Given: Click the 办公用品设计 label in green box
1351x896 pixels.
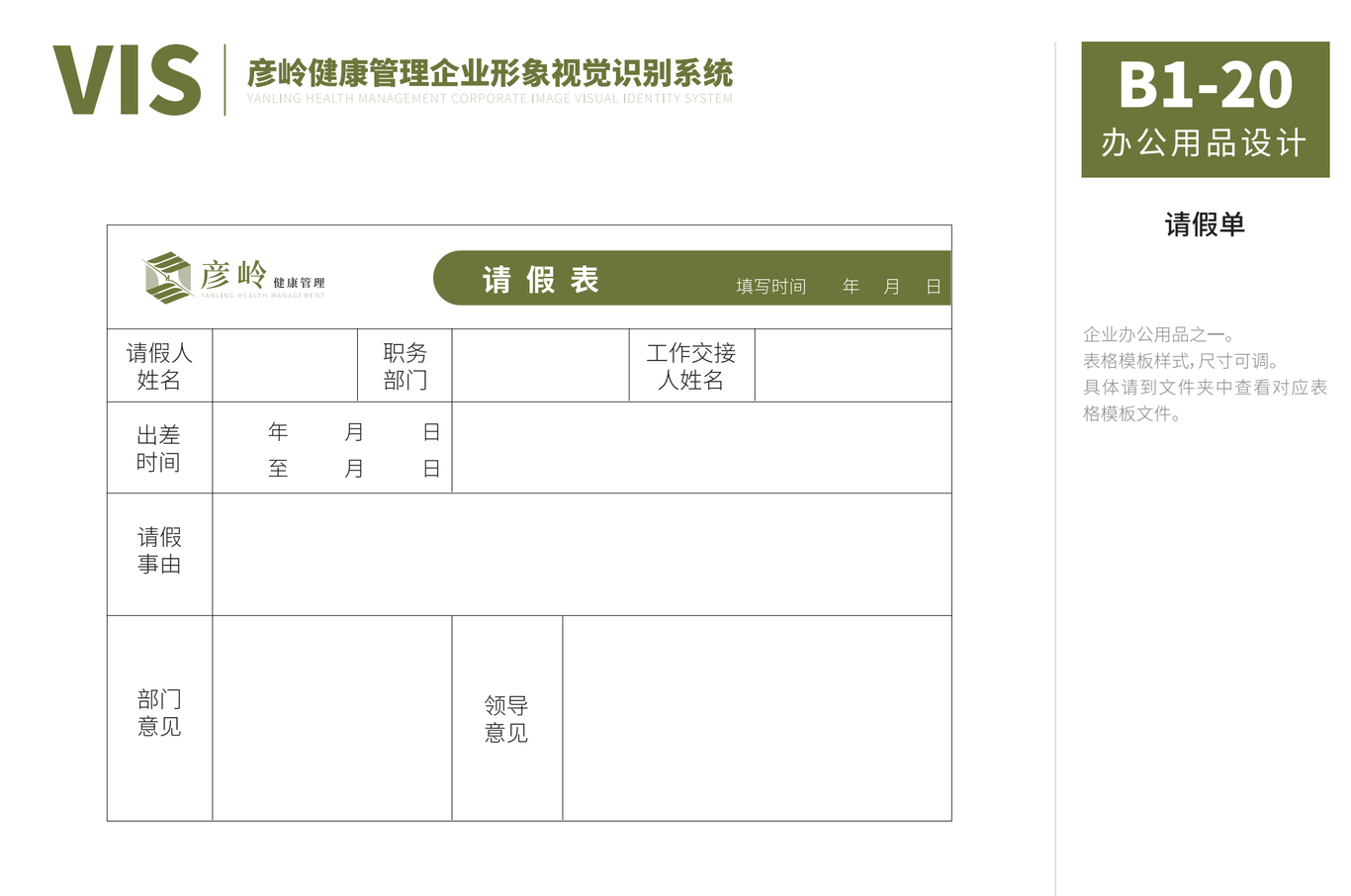Looking at the screenshot, I should click(1205, 142).
